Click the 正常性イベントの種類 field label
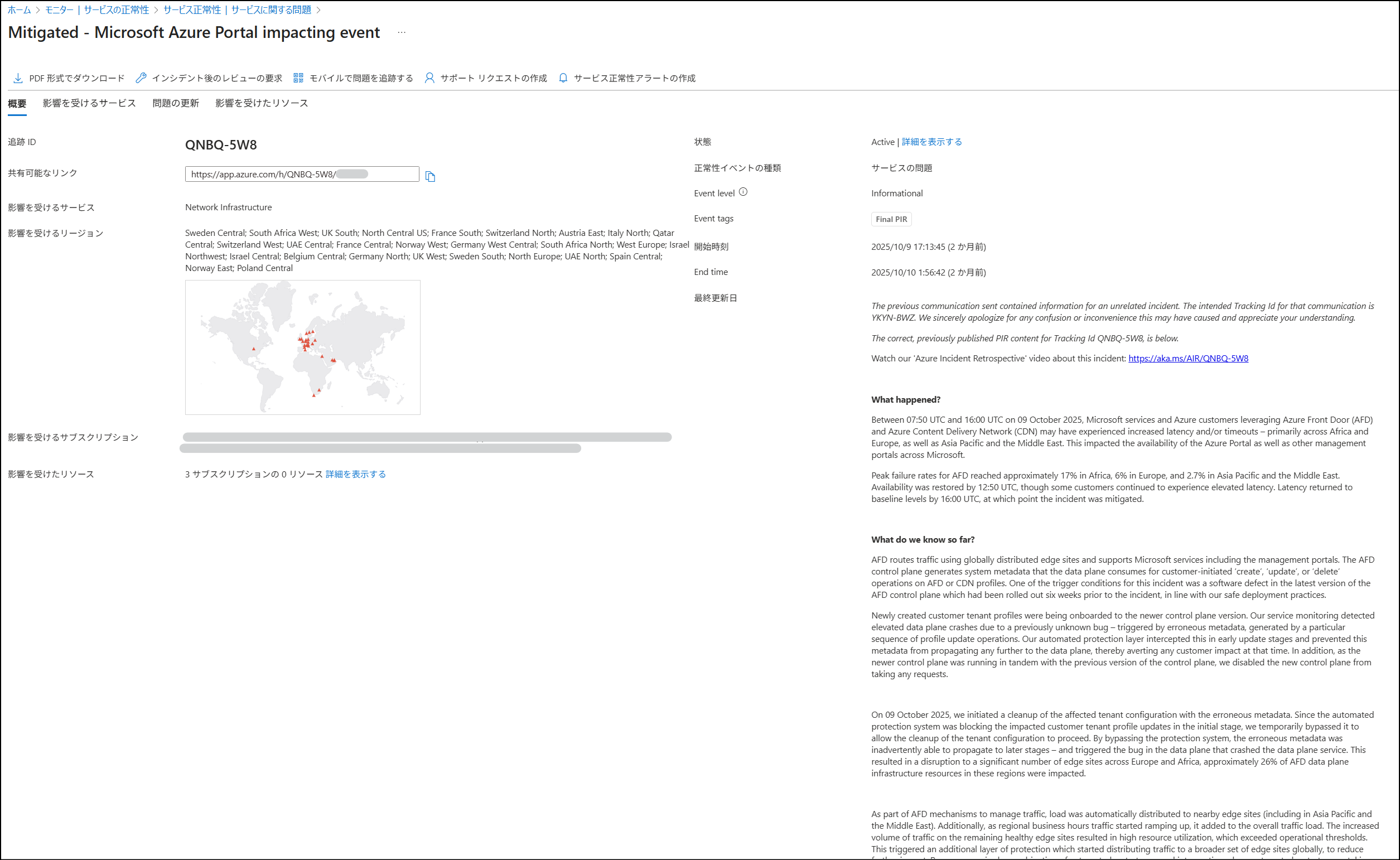Viewport: 1400px width, 860px height. pyautogui.click(x=737, y=168)
